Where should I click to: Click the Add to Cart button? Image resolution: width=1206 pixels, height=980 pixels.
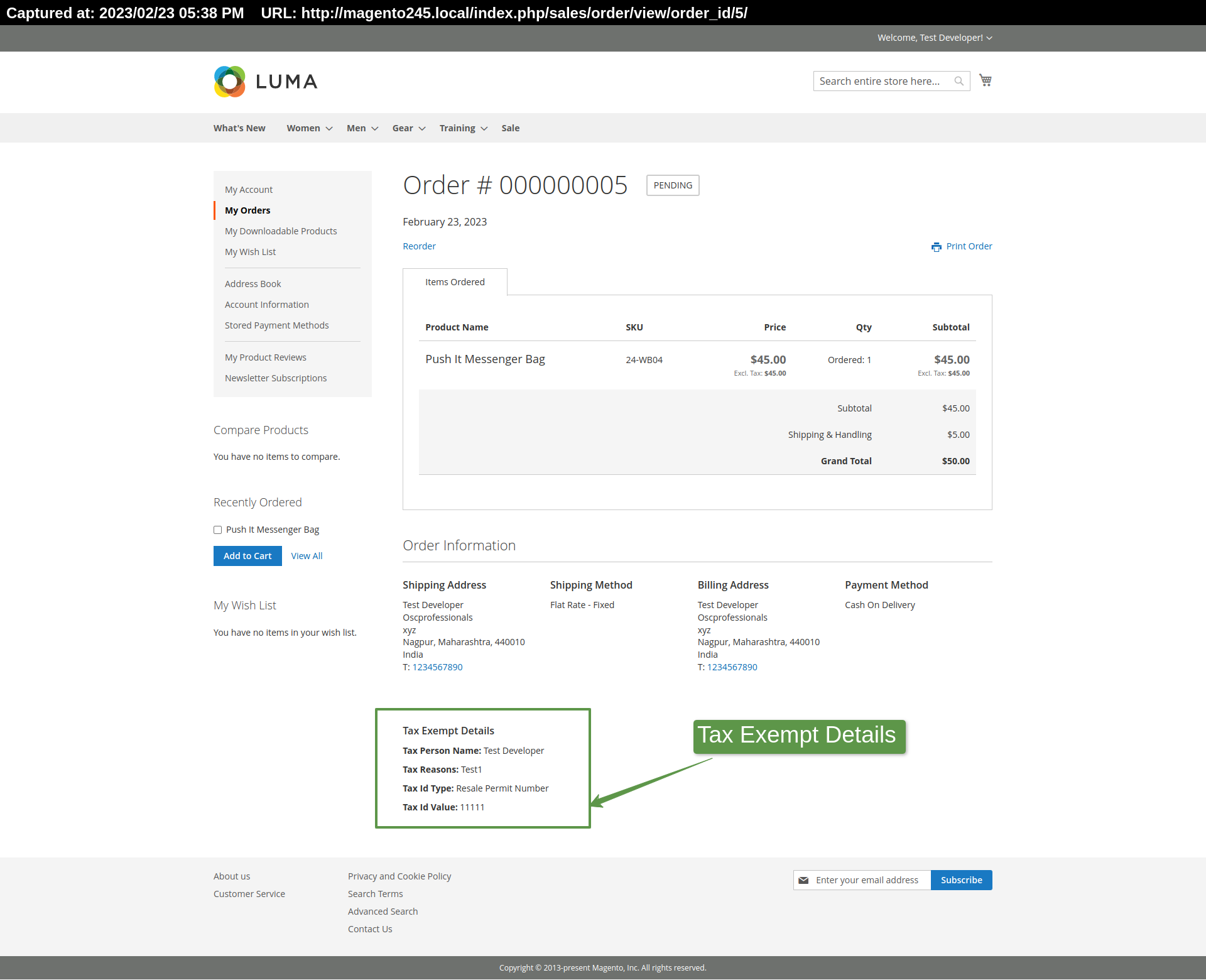pyautogui.click(x=247, y=556)
